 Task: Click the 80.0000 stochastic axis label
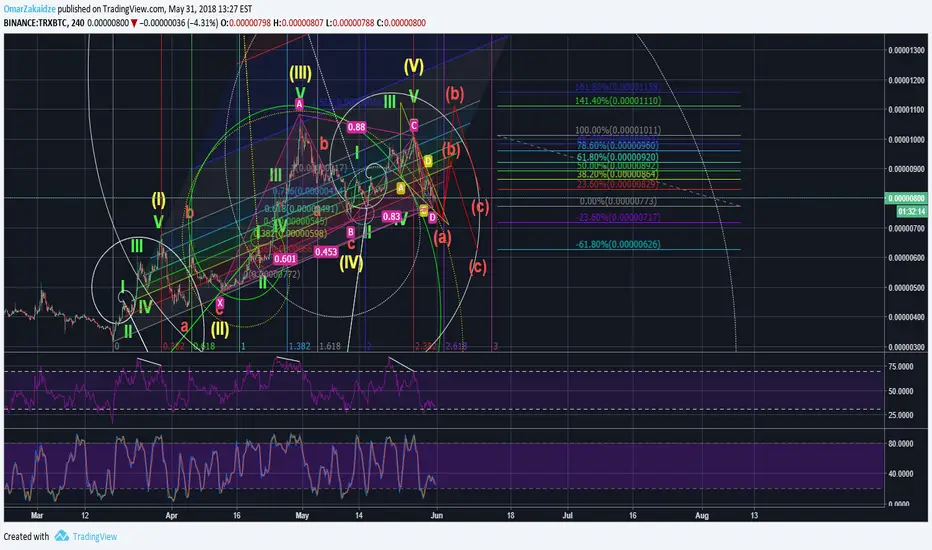900,444
